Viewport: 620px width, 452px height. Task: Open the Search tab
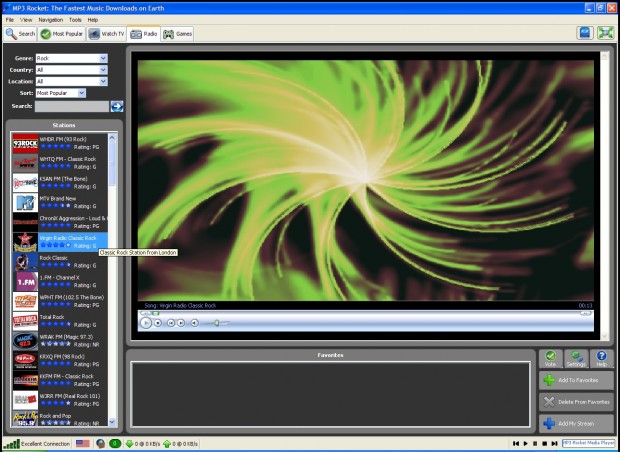(21, 34)
